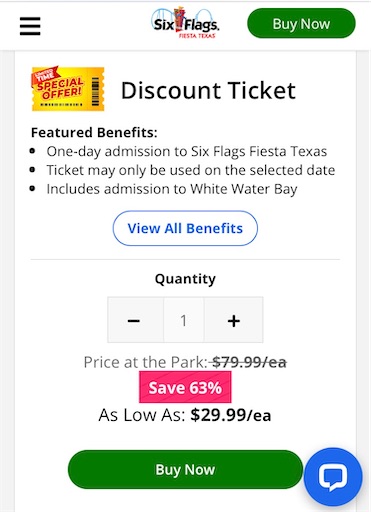Open View All Benefits

[x=185, y=228]
